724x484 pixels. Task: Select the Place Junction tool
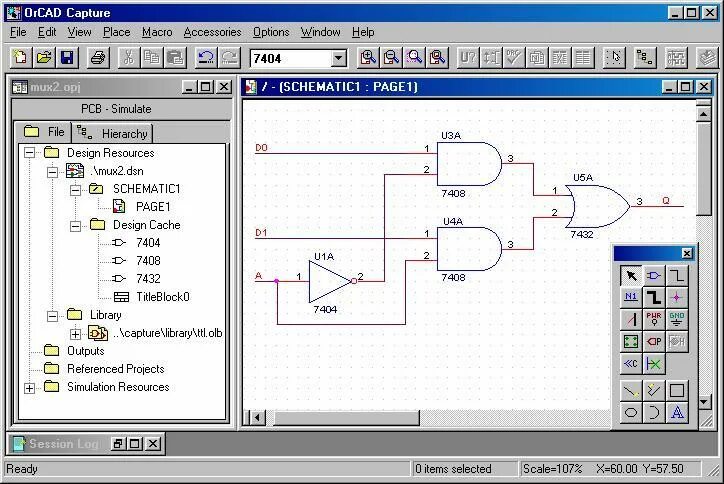click(677, 297)
